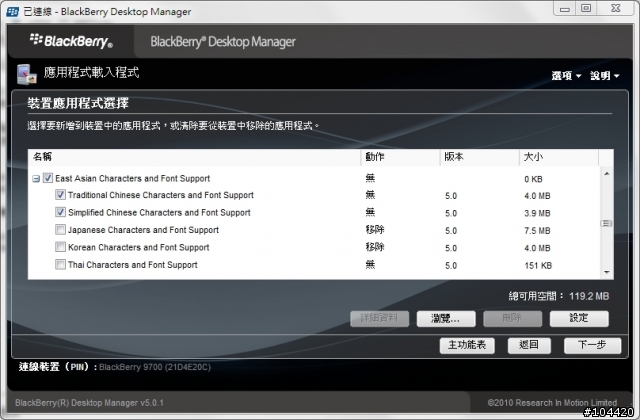Click the BlackBerry 9700 (21D4E20C) device text
640x420 pixels.
click(x=155, y=367)
